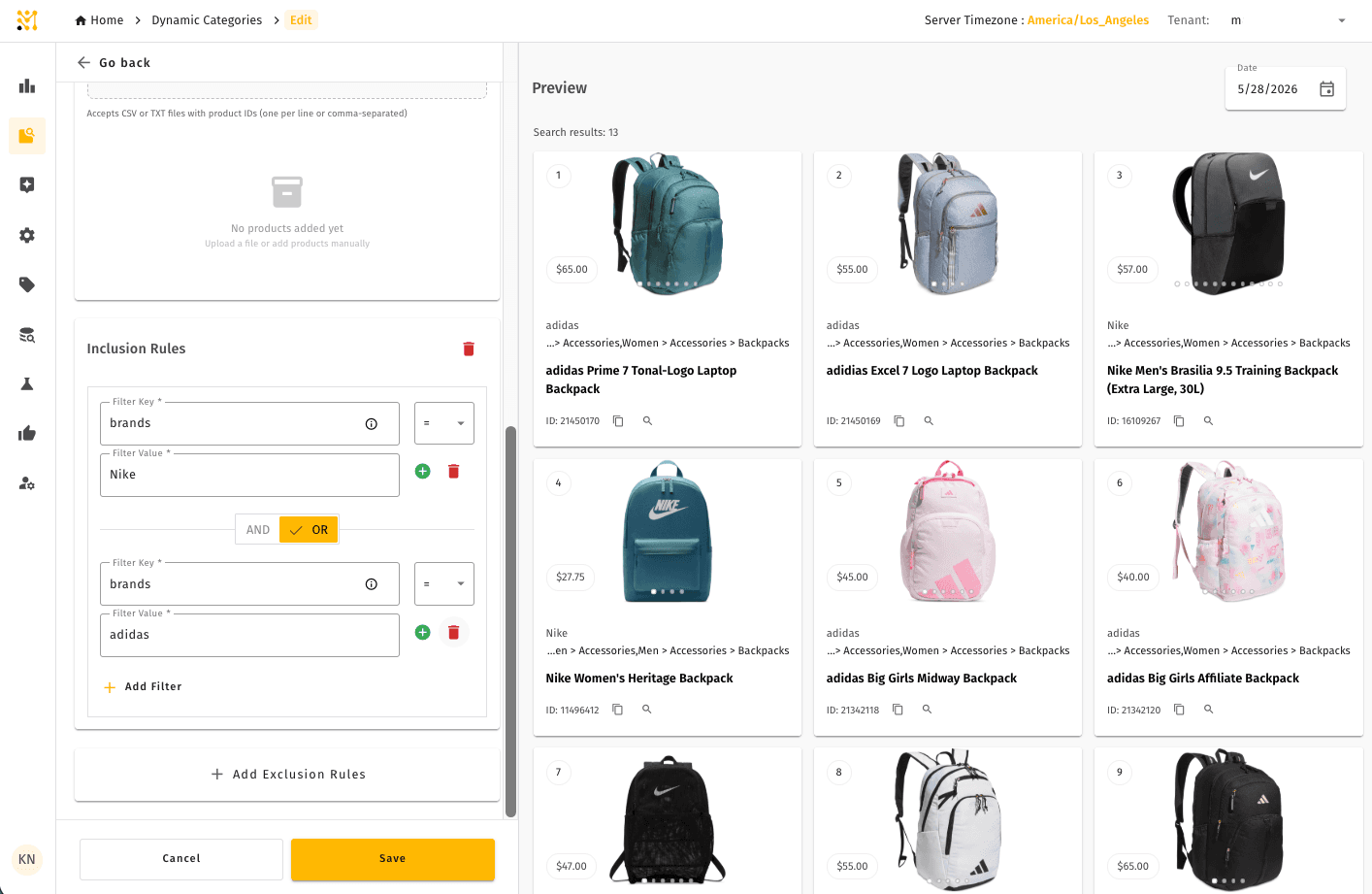This screenshot has width=1372, height=894.
Task: Open the analytics bar chart sidebar icon
Action: point(27,85)
